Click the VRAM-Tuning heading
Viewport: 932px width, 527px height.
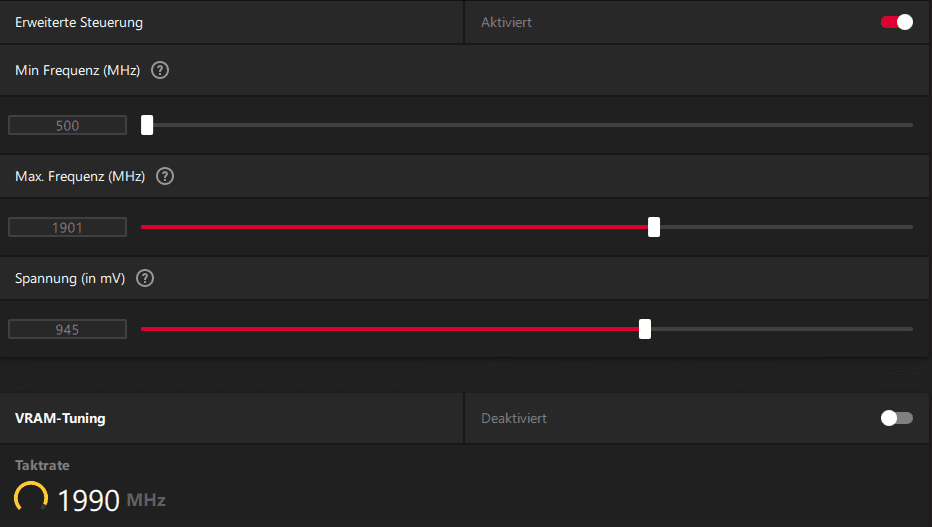click(x=60, y=418)
